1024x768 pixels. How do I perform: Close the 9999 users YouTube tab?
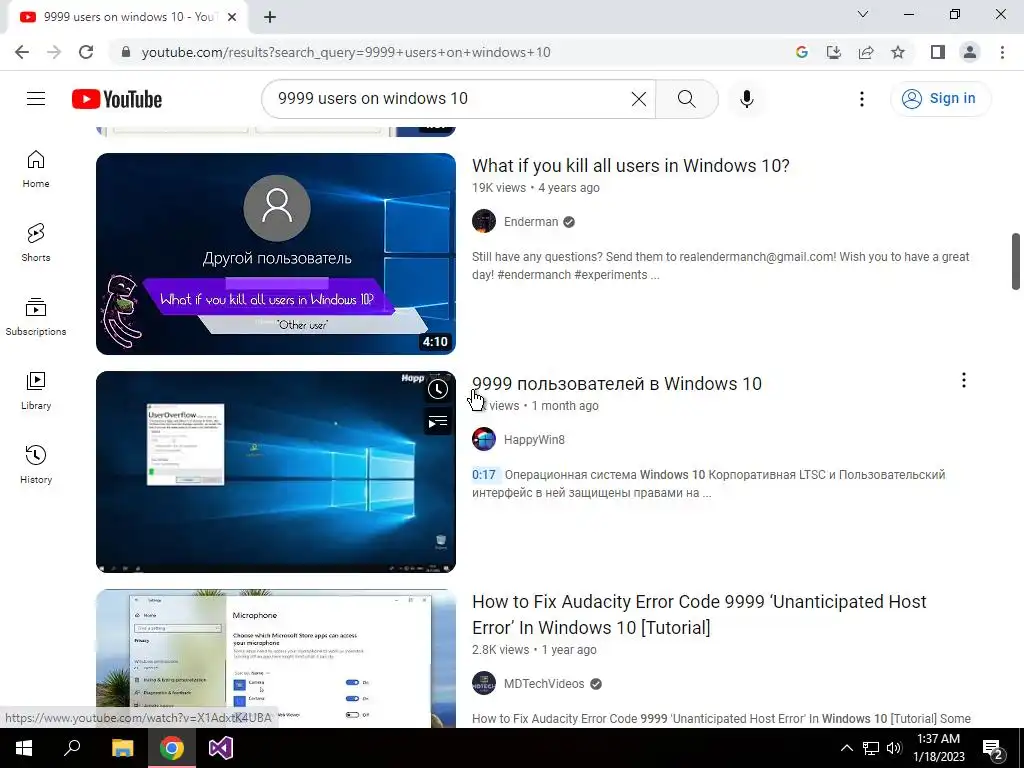[232, 17]
